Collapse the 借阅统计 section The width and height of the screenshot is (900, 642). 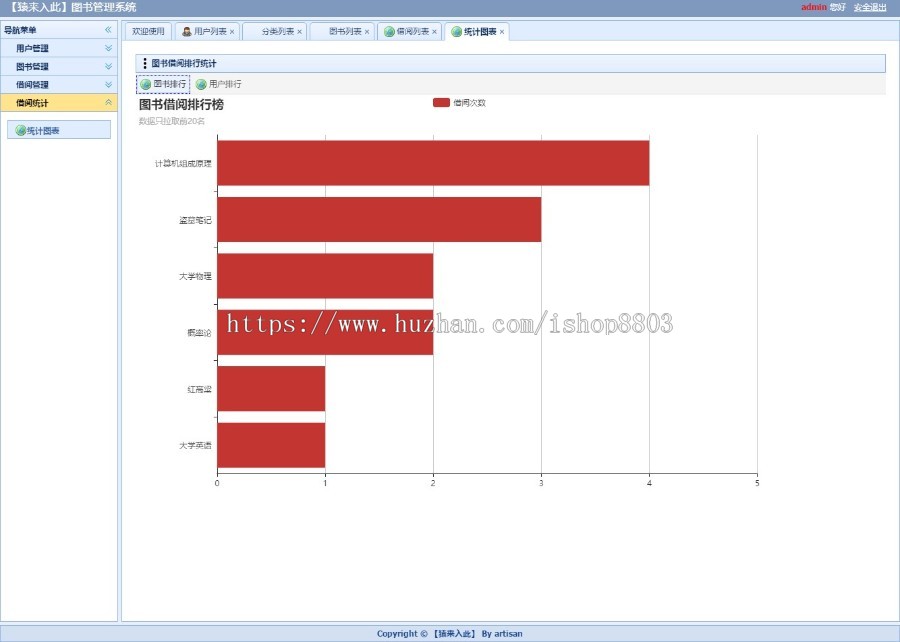[108, 103]
